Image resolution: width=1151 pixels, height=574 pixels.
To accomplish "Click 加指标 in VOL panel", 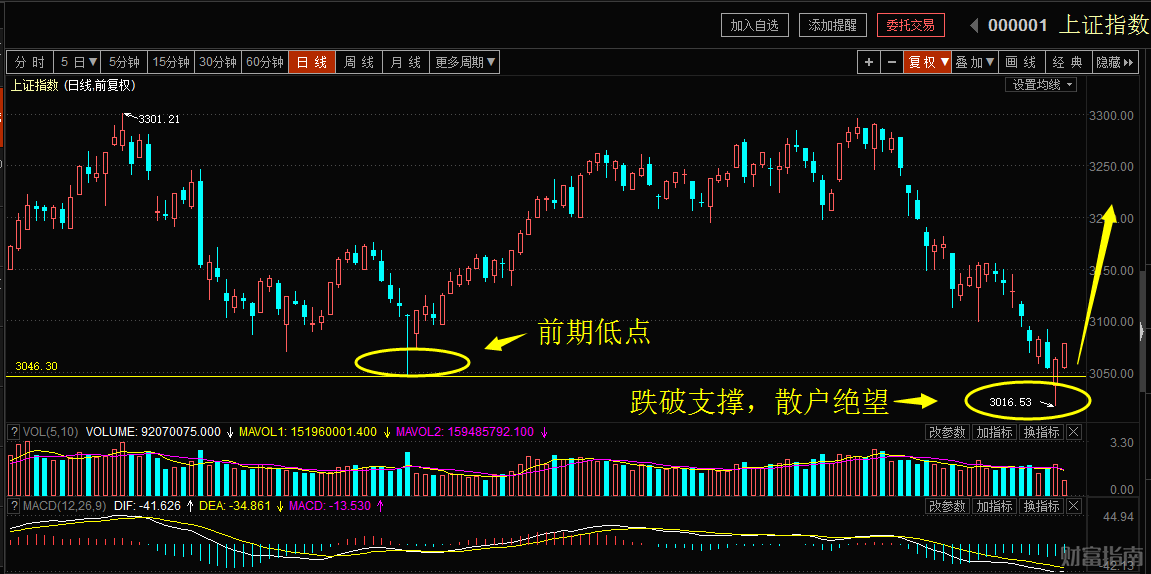I will 994,432.
